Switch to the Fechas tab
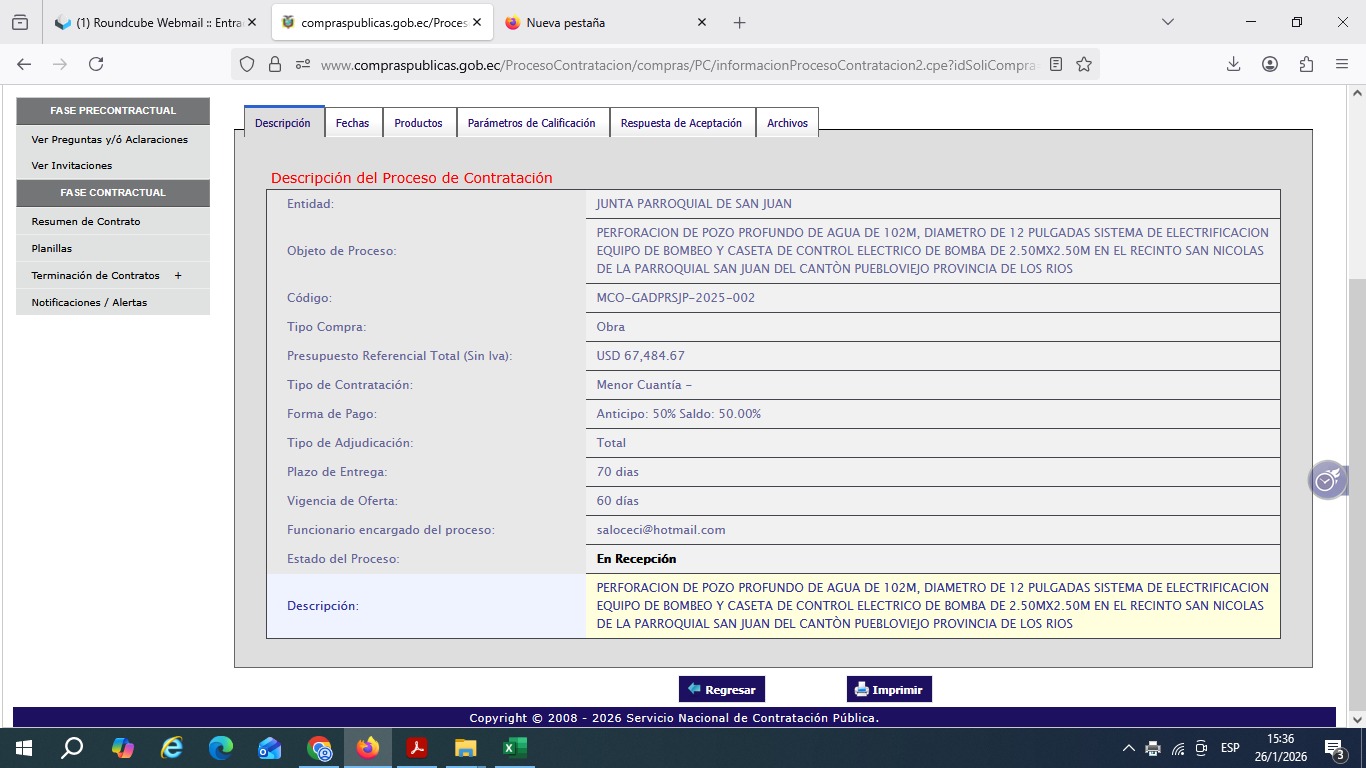Screen dimensions: 1366x768 click(x=352, y=123)
